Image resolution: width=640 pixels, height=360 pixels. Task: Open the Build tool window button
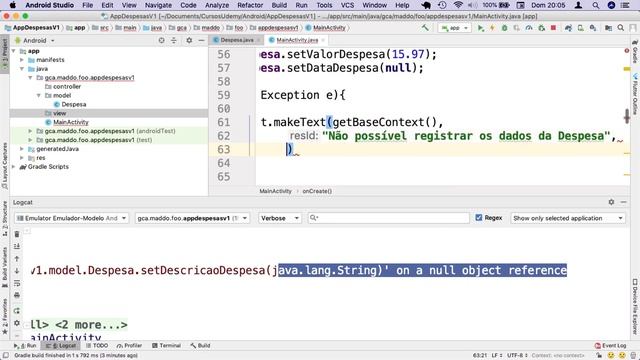pos(200,345)
